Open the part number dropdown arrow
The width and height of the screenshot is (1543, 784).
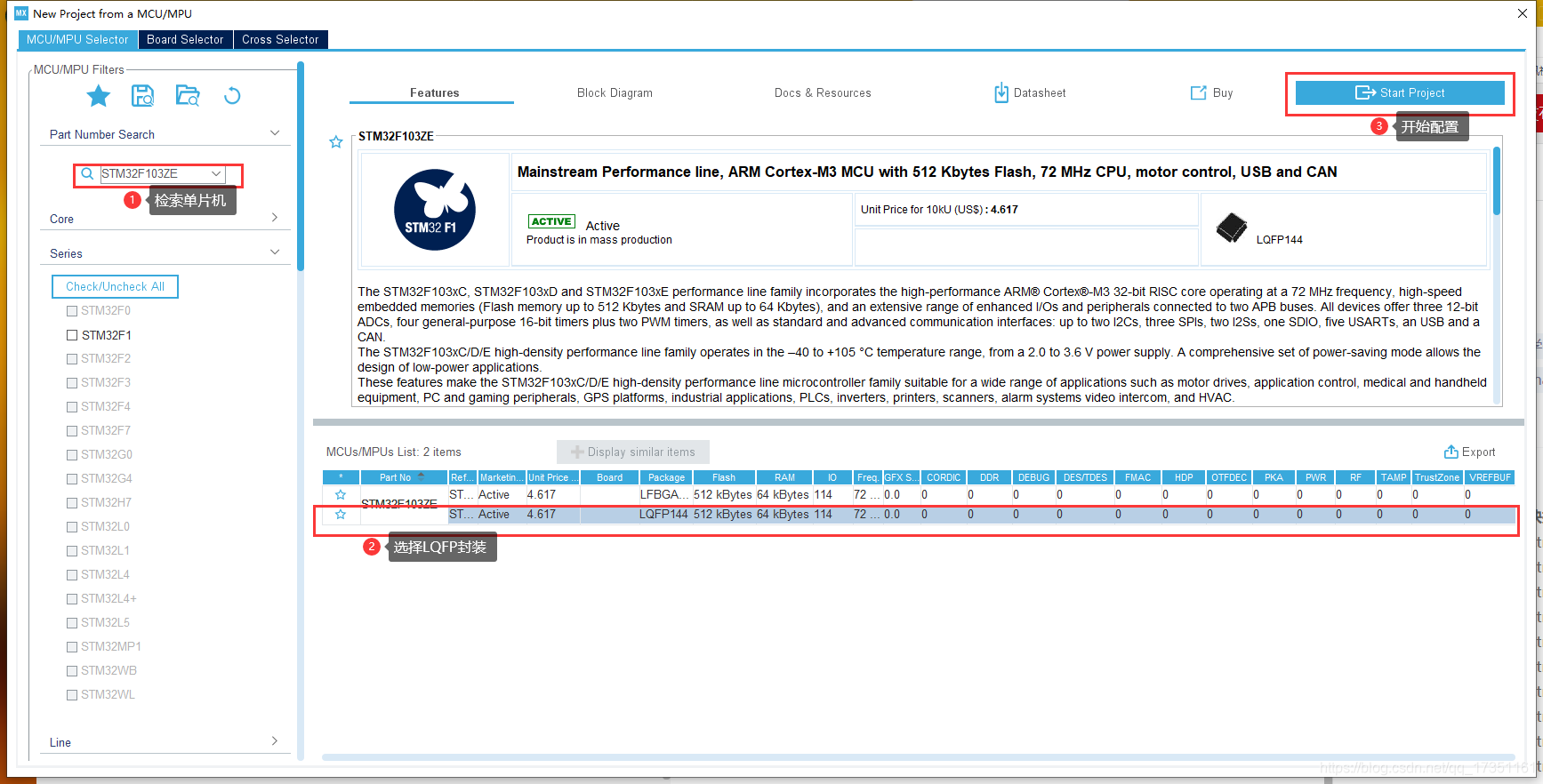coord(216,173)
